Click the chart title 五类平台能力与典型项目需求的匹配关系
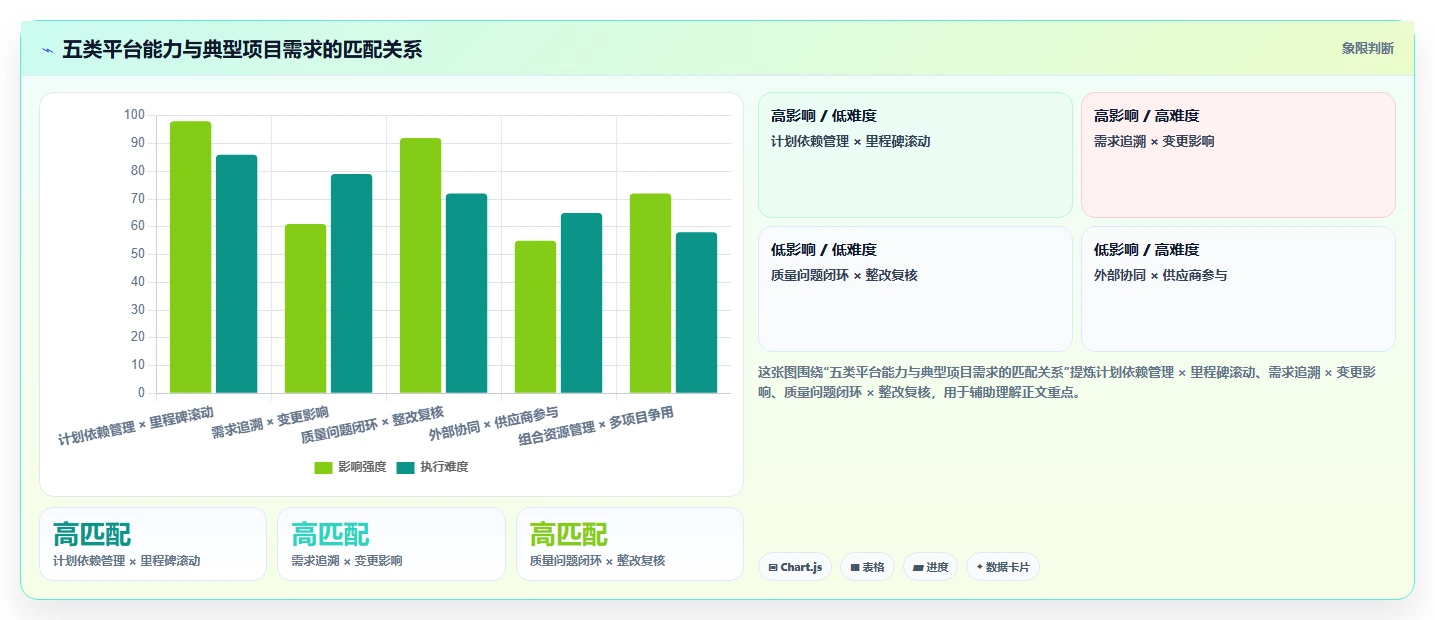The image size is (1435, 620). (242, 49)
